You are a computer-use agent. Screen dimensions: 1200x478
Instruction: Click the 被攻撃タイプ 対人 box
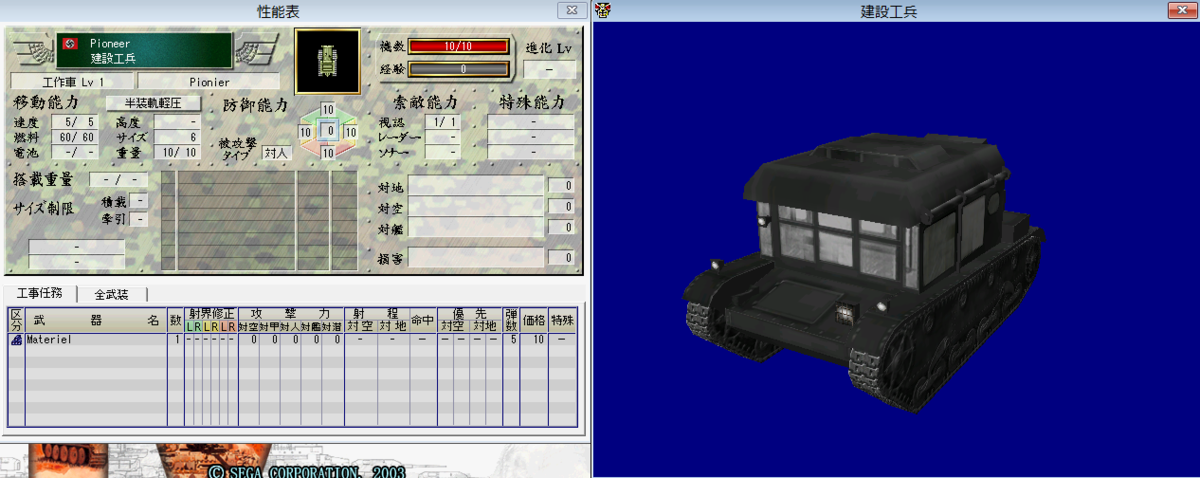[x=276, y=153]
